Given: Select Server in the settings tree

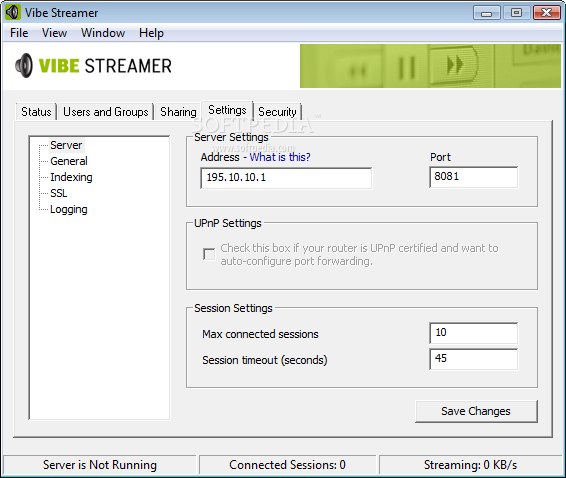Looking at the screenshot, I should point(66,145).
